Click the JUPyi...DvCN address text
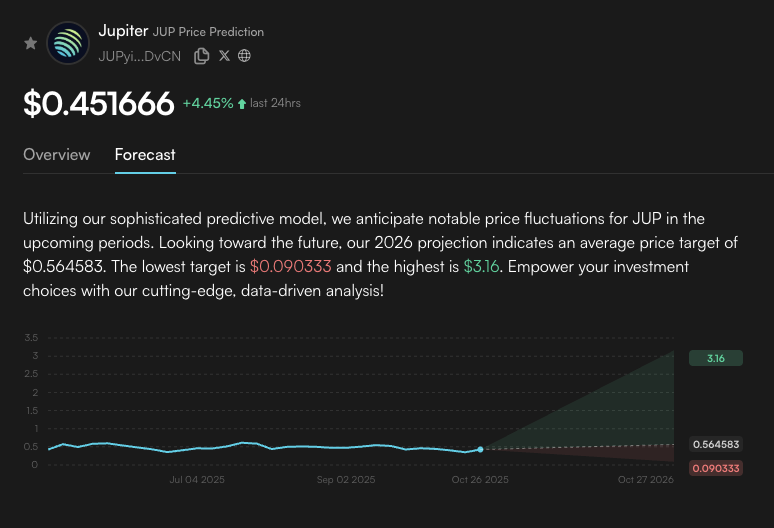The image size is (774, 528). pos(139,56)
